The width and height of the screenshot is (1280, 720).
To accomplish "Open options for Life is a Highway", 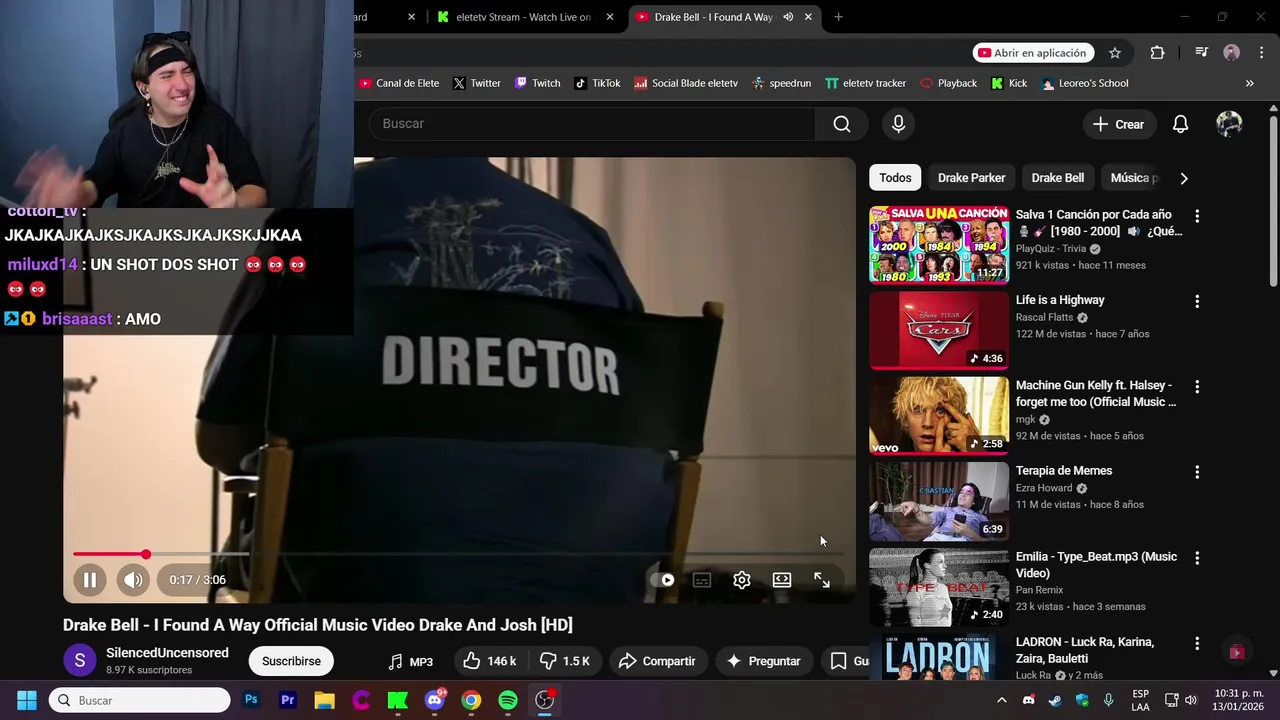I will [x=1197, y=301].
